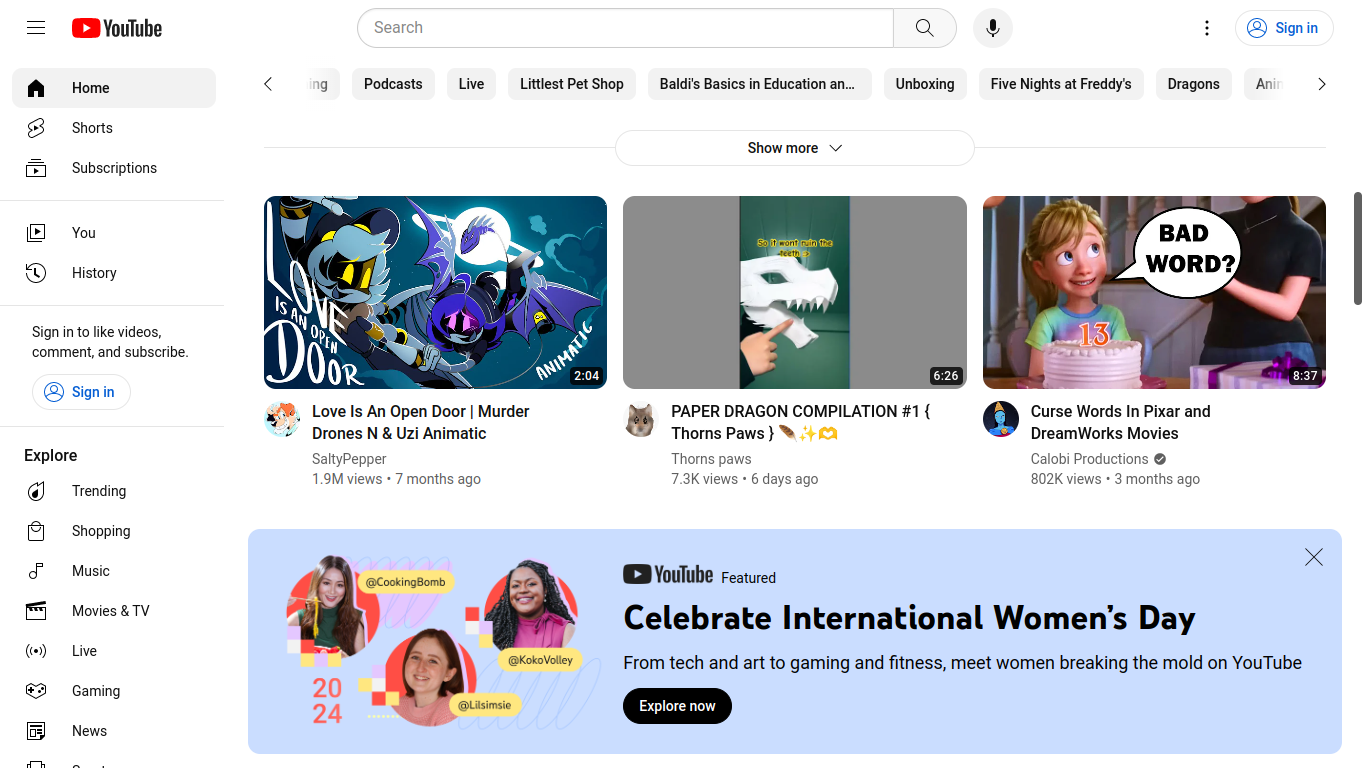1366x768 pixels.
Task: Go to Home in sidebar
Action: pos(114,88)
